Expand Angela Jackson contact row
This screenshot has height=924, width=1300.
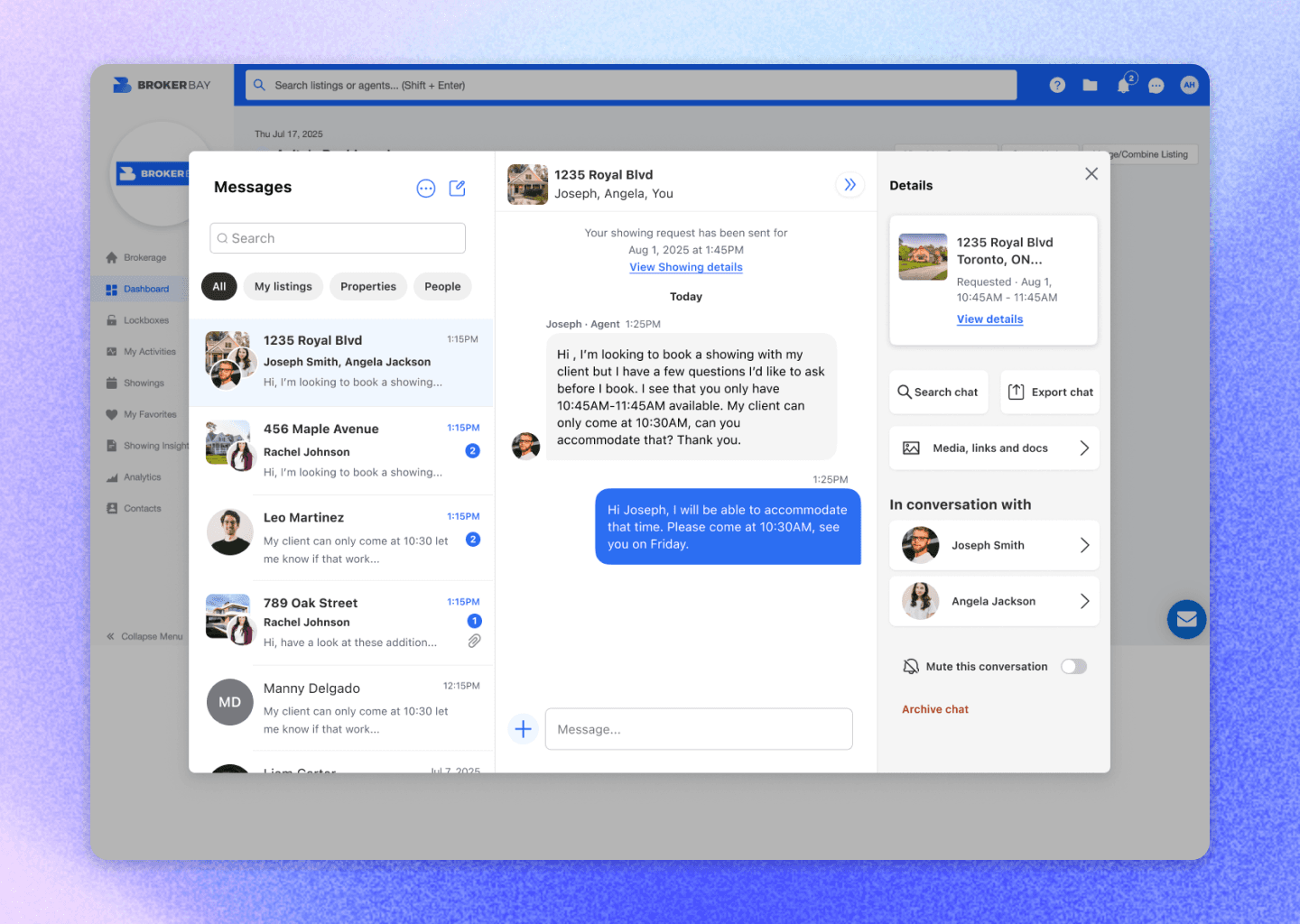click(994, 601)
